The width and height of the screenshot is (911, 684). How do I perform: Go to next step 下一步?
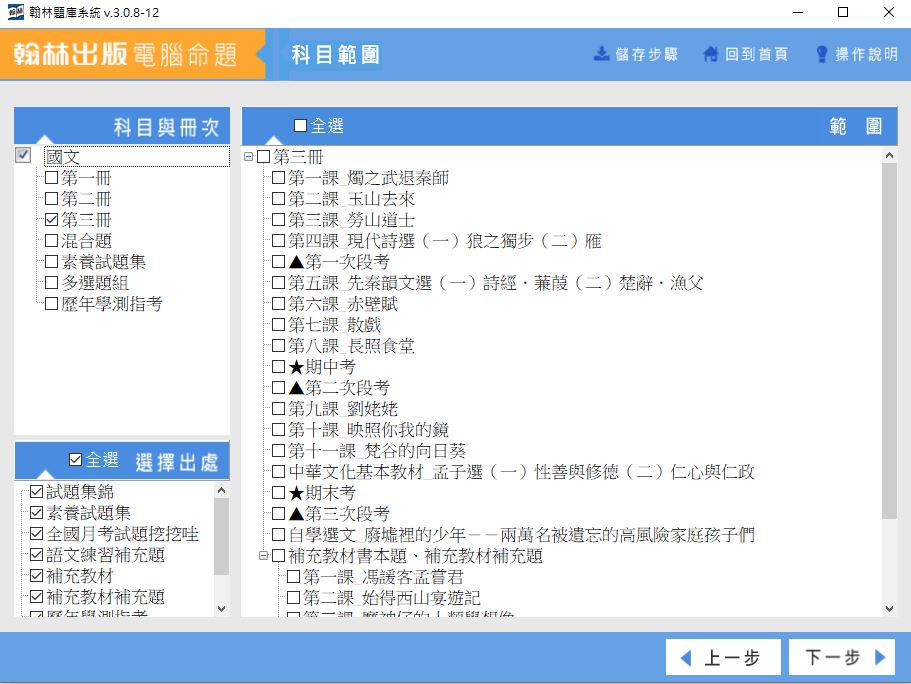842,657
